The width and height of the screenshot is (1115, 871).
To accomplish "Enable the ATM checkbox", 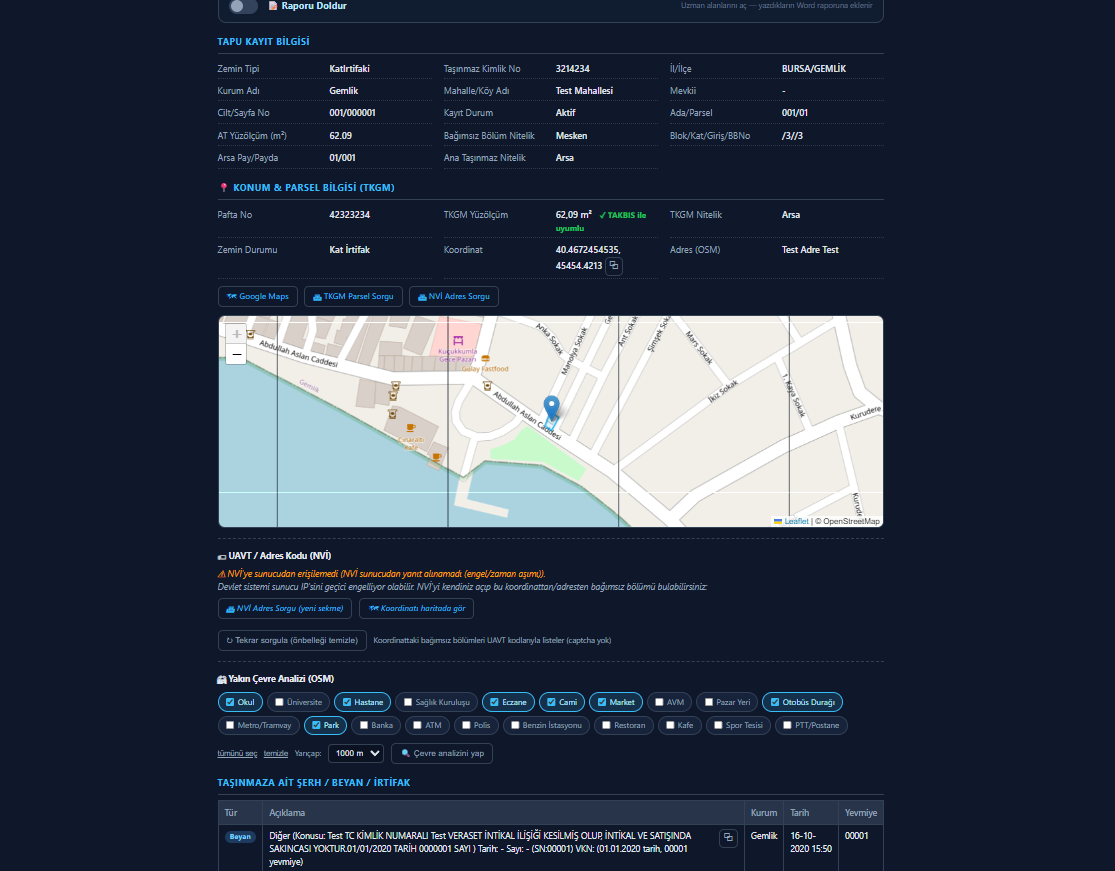I will 418,726.
